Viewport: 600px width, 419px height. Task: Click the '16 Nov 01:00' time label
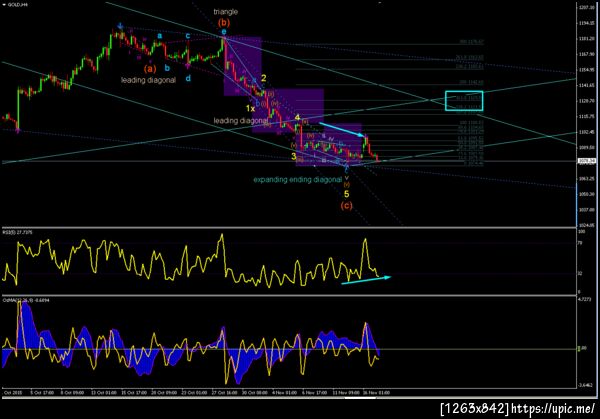pos(377,393)
